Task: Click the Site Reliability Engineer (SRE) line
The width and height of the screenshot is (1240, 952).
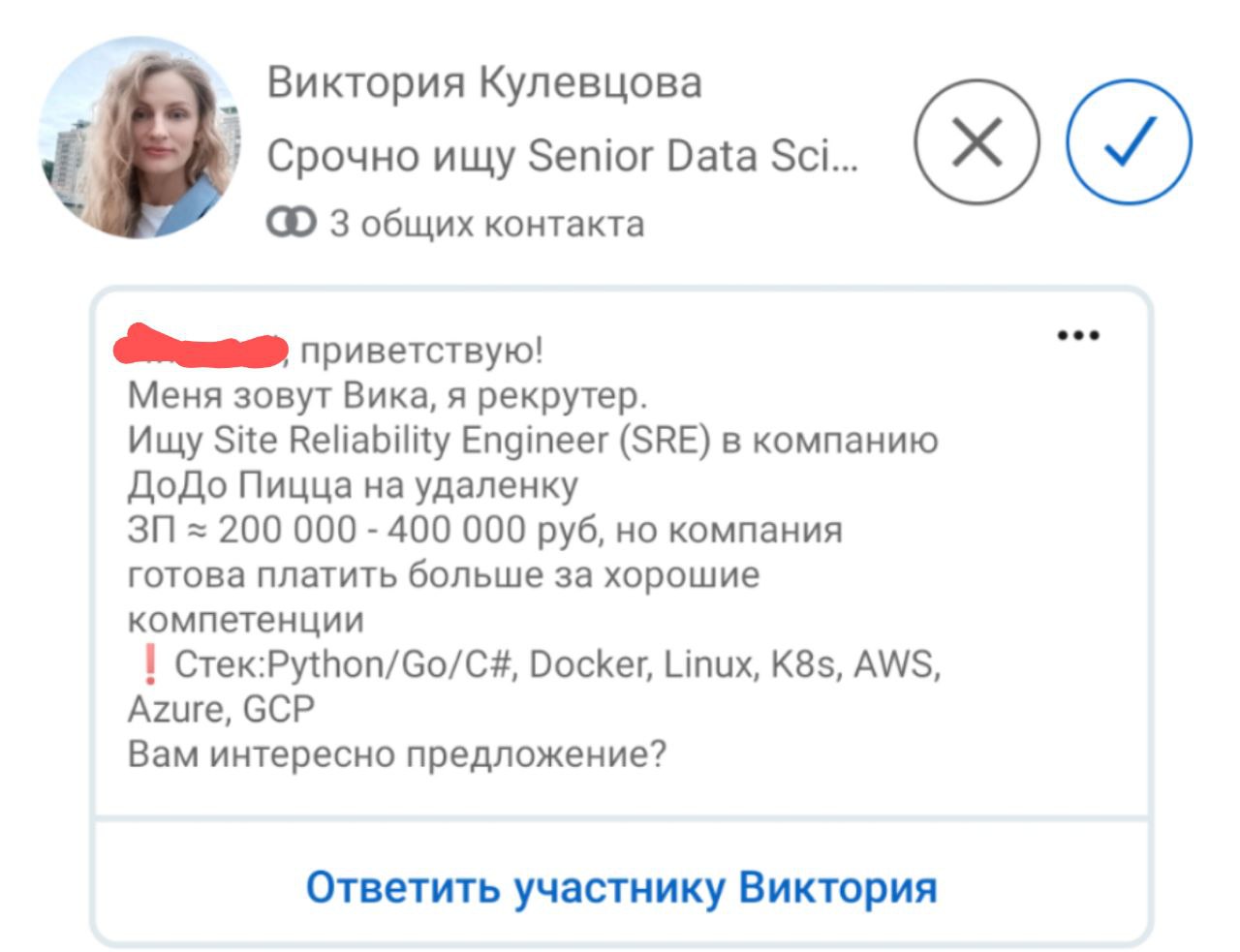Action: tap(533, 441)
